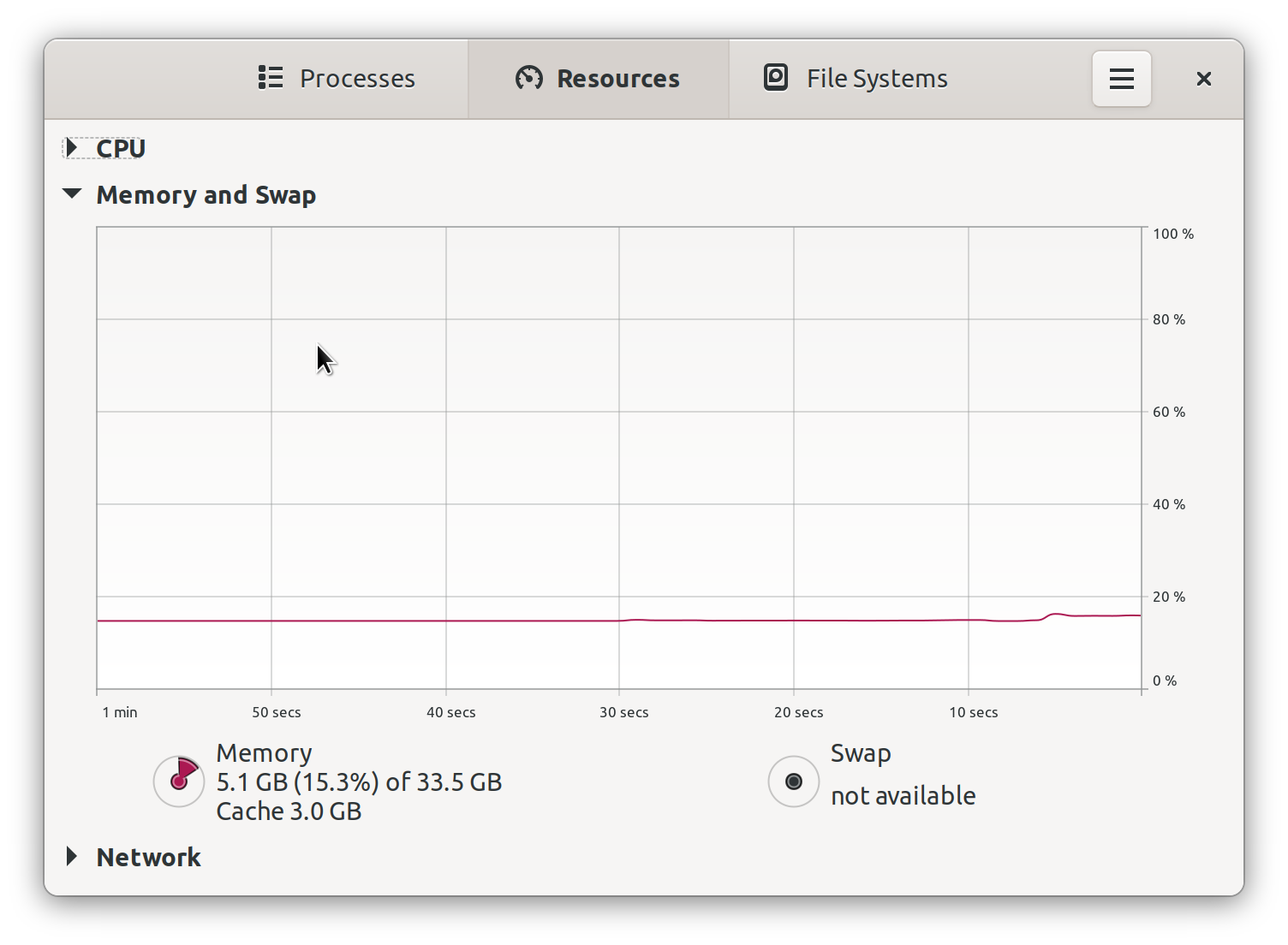Click the Swap not available label
This screenshot has height=945, width=1288.
903,796
